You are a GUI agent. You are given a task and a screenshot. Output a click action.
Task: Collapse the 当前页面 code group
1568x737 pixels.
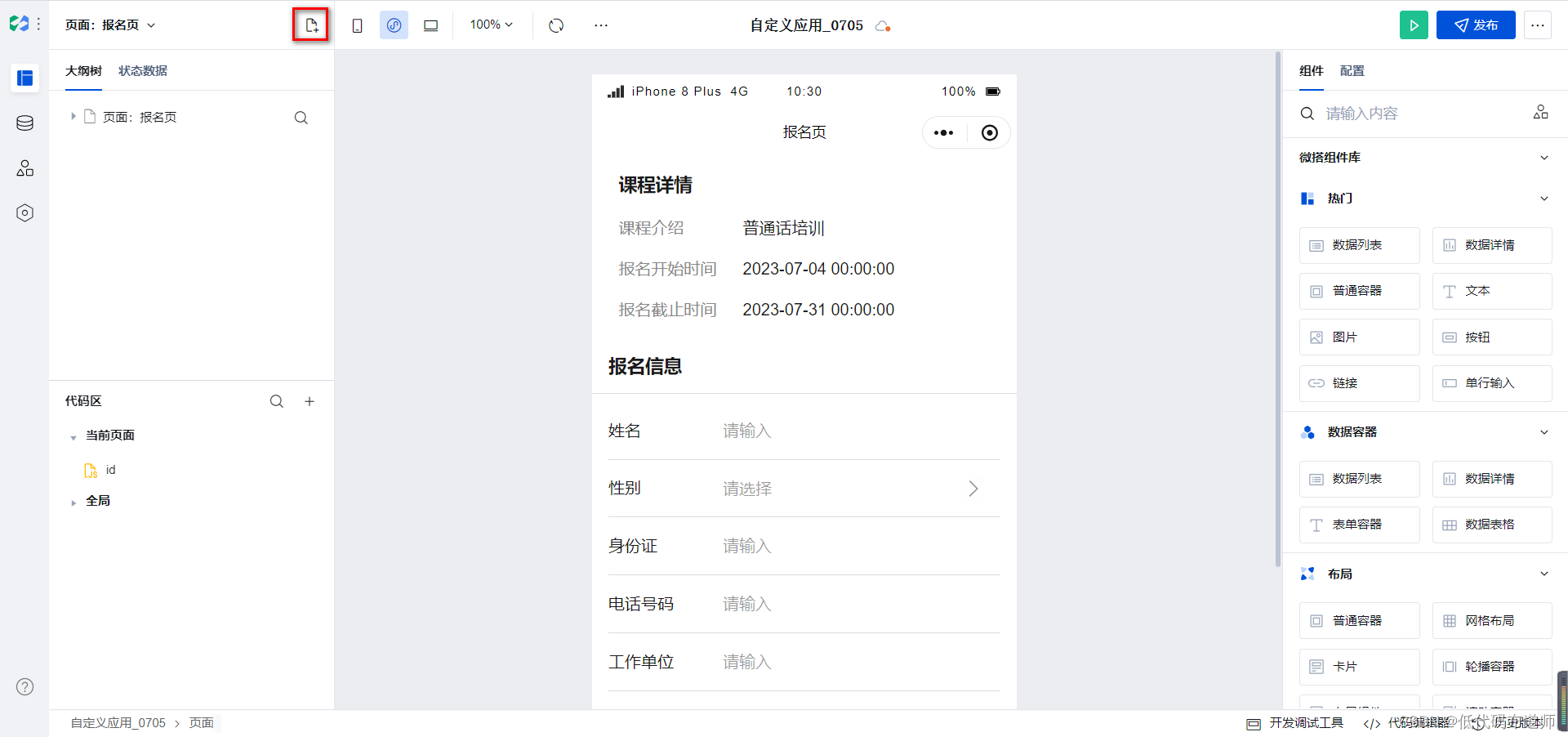(x=73, y=437)
